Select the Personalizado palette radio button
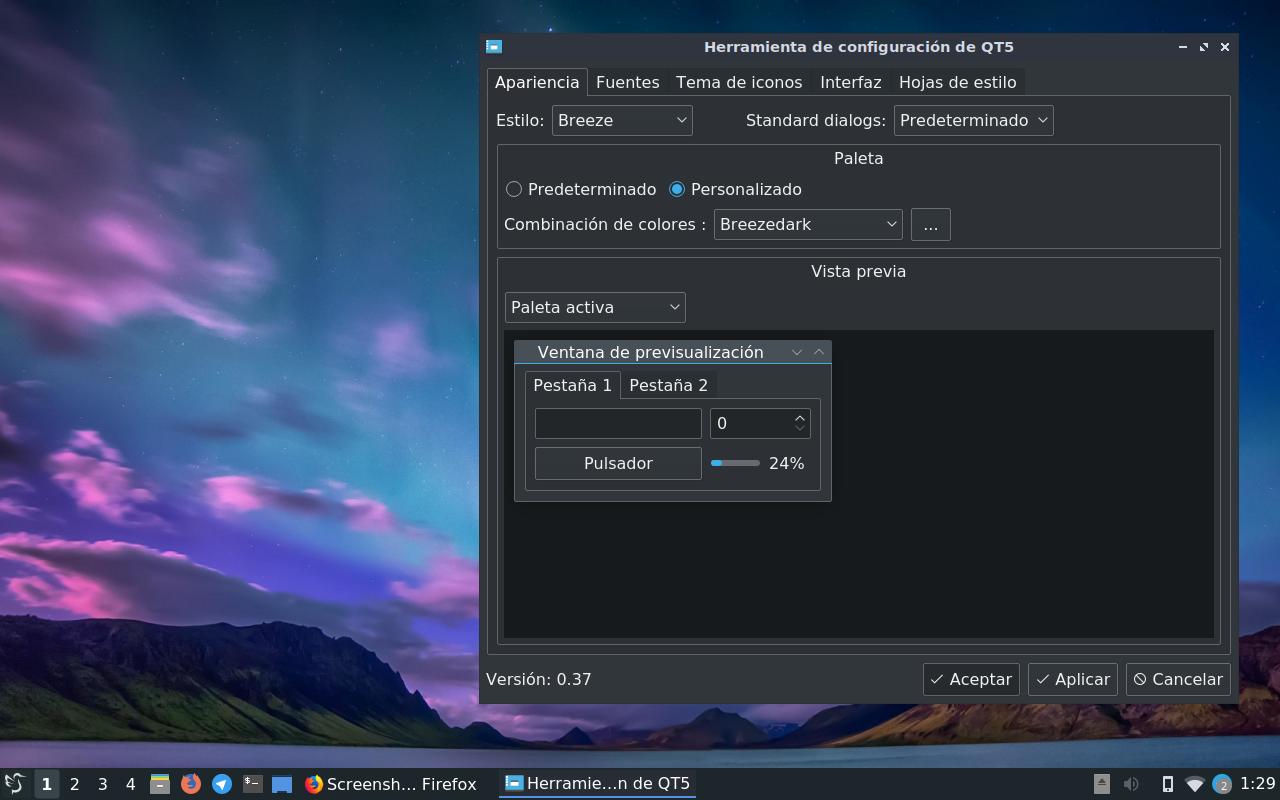The image size is (1280, 800). (x=677, y=189)
